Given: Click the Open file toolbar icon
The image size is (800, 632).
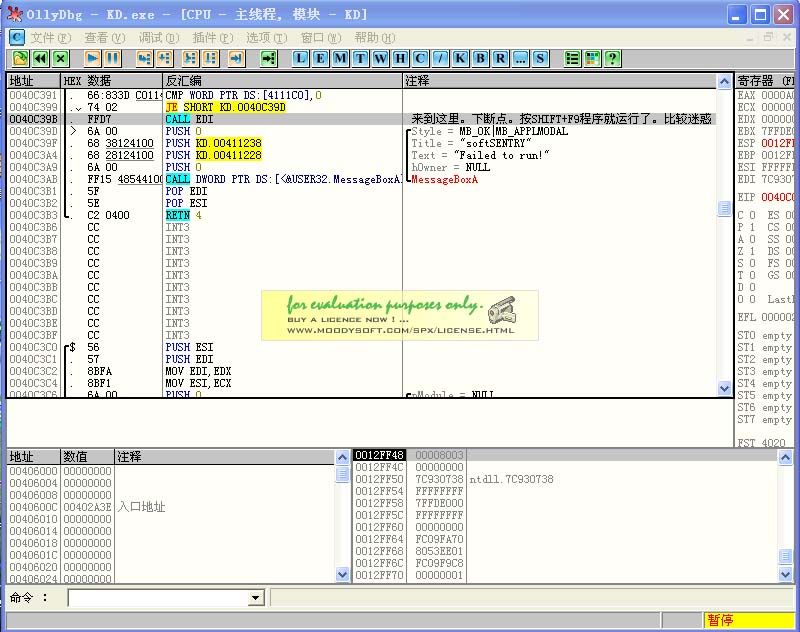Looking at the screenshot, I should coord(20,59).
